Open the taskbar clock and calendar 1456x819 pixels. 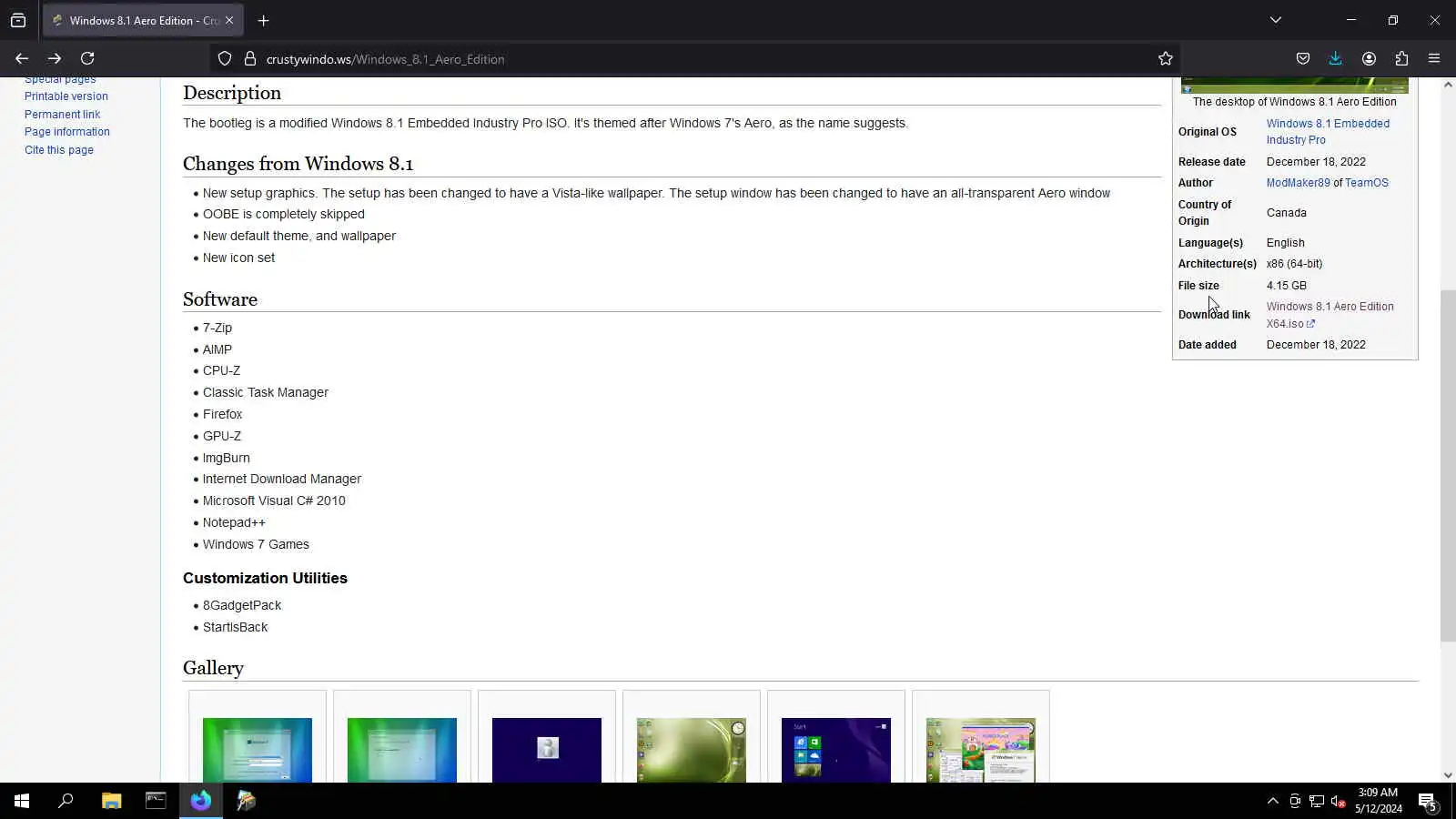(x=1378, y=801)
